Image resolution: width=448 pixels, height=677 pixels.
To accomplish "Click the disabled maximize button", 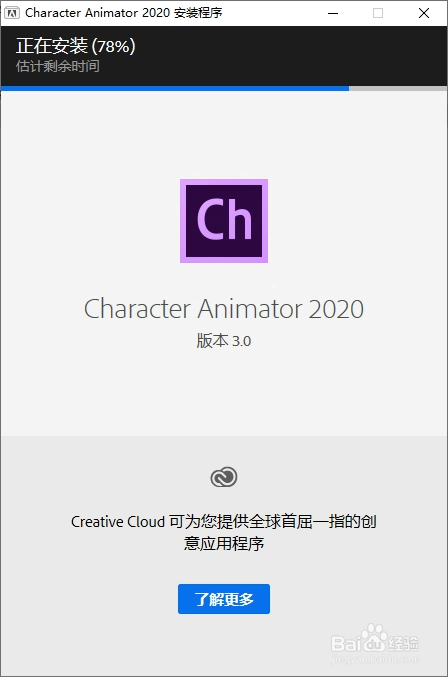I will coord(378,13).
